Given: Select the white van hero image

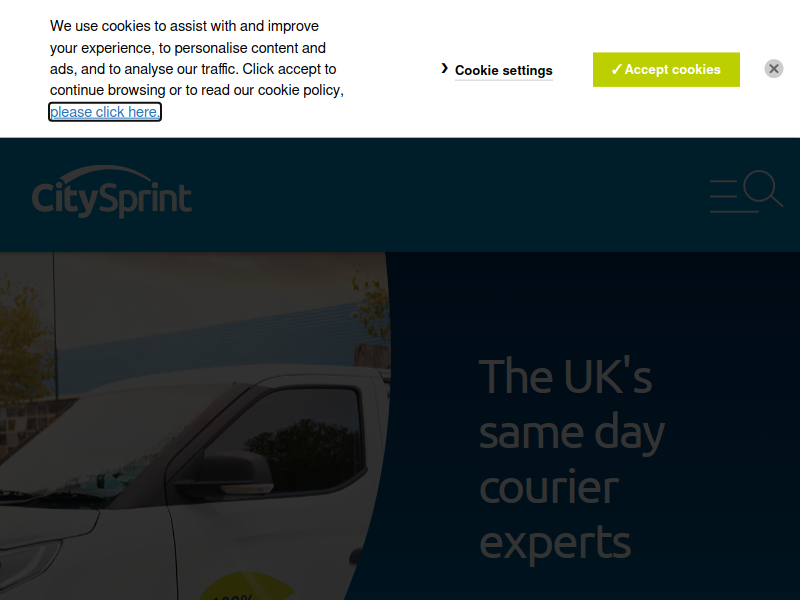Looking at the screenshot, I should [195, 426].
